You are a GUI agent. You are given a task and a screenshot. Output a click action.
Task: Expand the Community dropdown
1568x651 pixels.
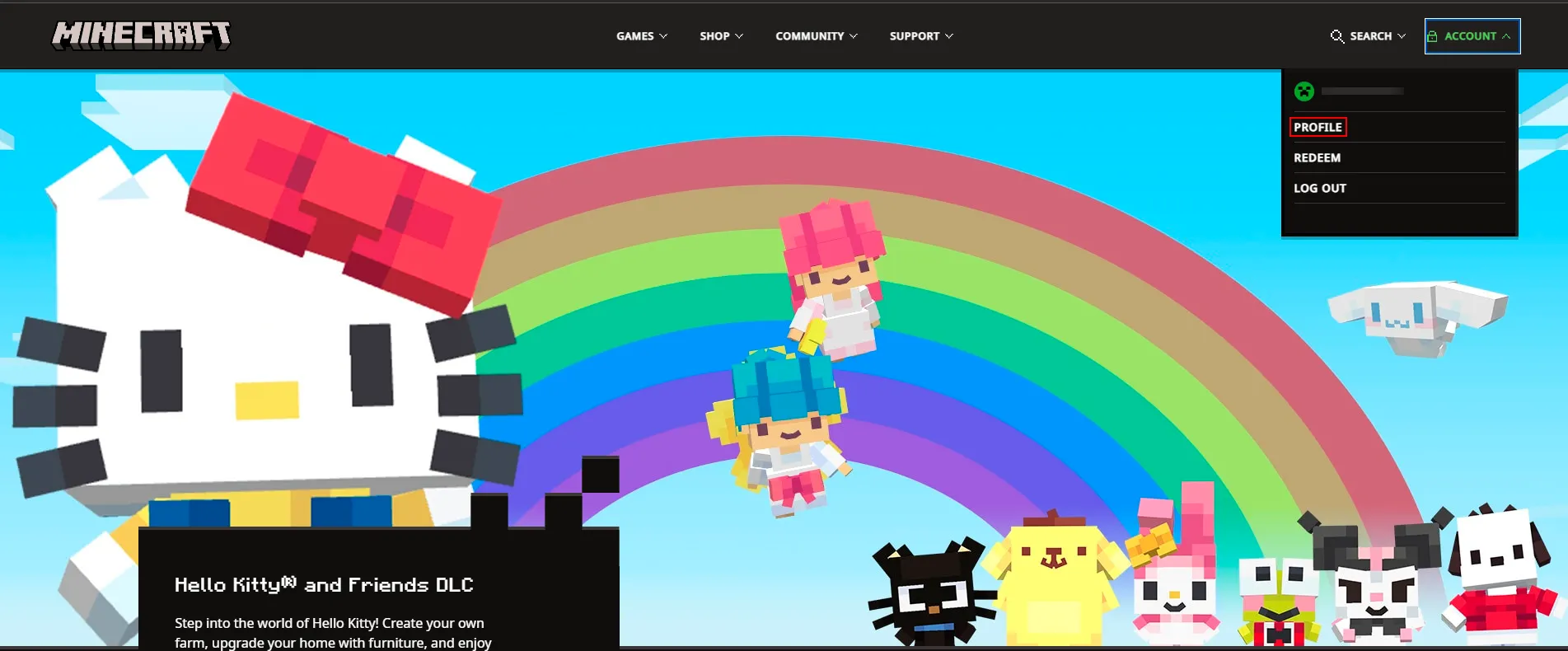pos(816,36)
